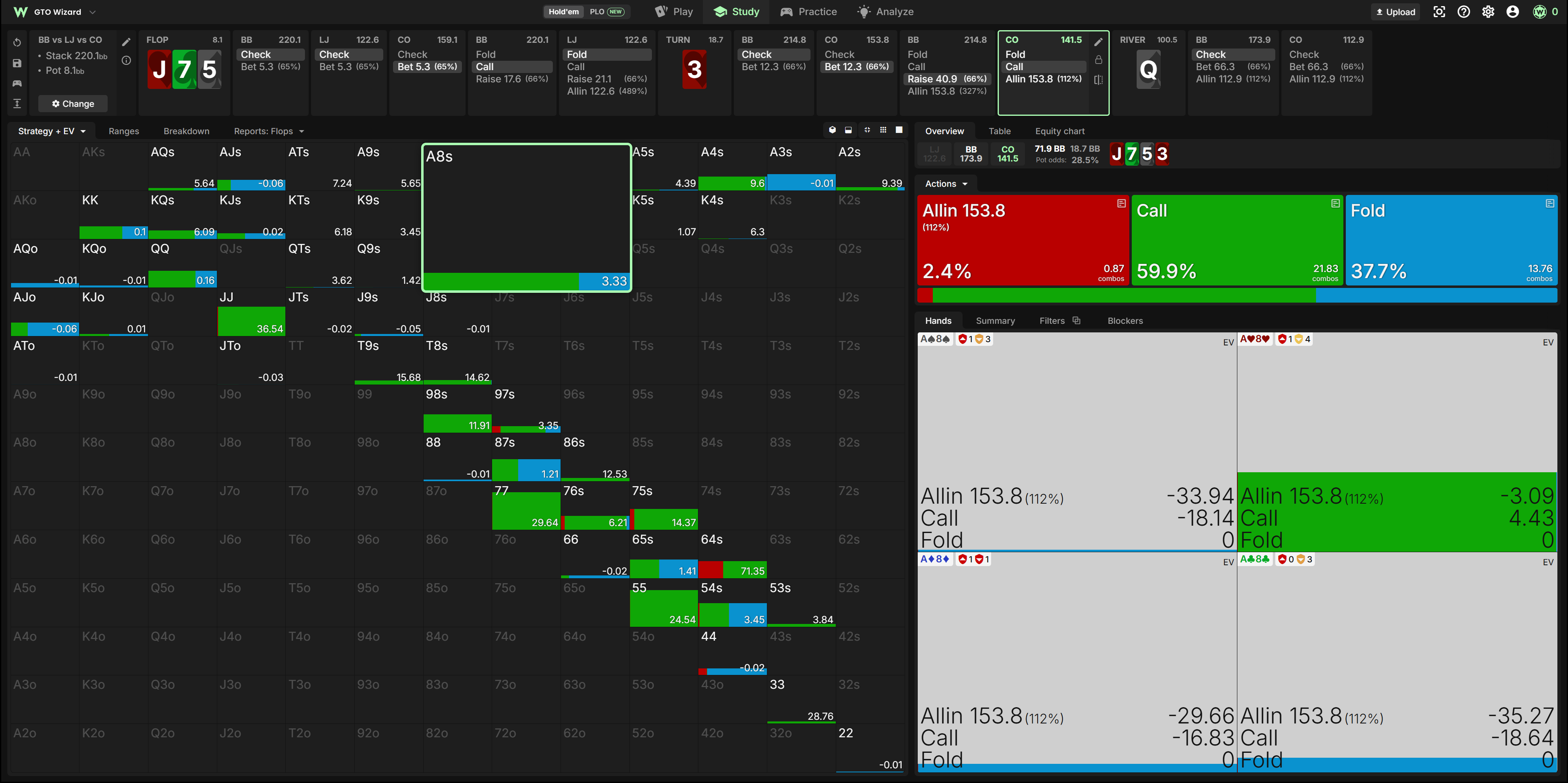The height and width of the screenshot is (783, 1568).
Task: Click the expand icon on the Allin 153.8 action card
Action: pyautogui.click(x=1121, y=203)
